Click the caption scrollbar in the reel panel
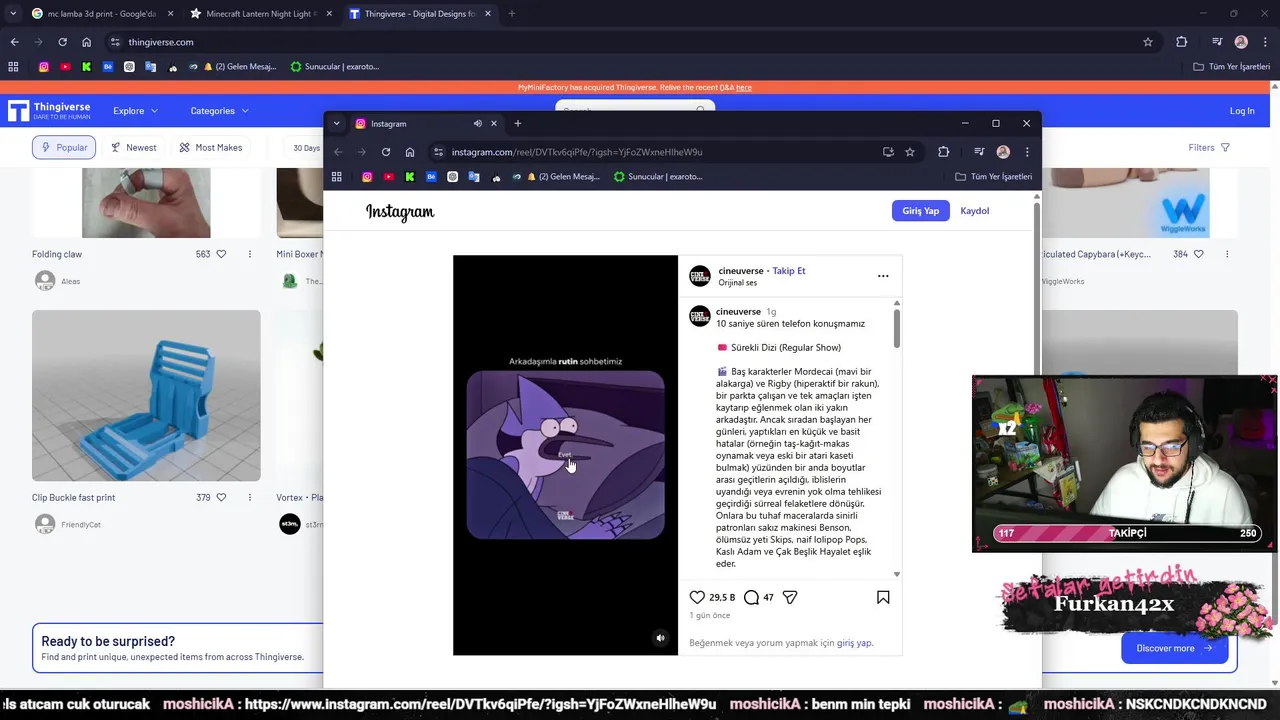This screenshot has width=1280, height=720. 897,329
